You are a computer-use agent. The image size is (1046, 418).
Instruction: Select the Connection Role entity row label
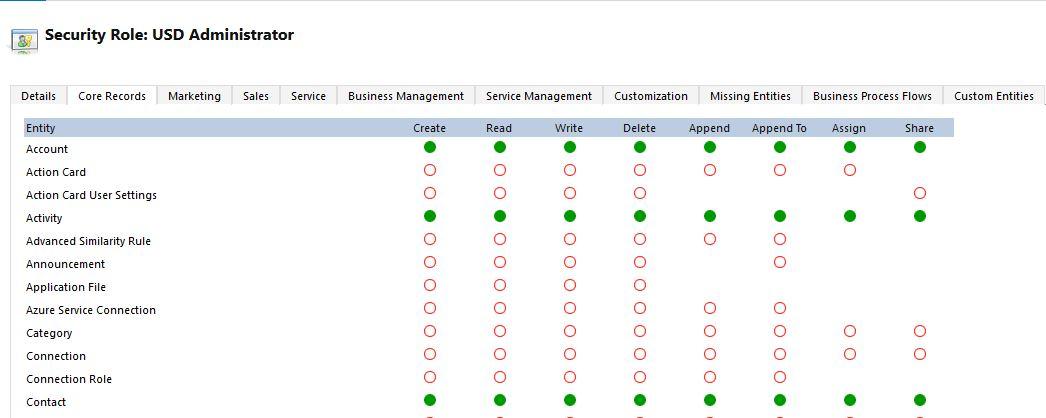[x=69, y=379]
